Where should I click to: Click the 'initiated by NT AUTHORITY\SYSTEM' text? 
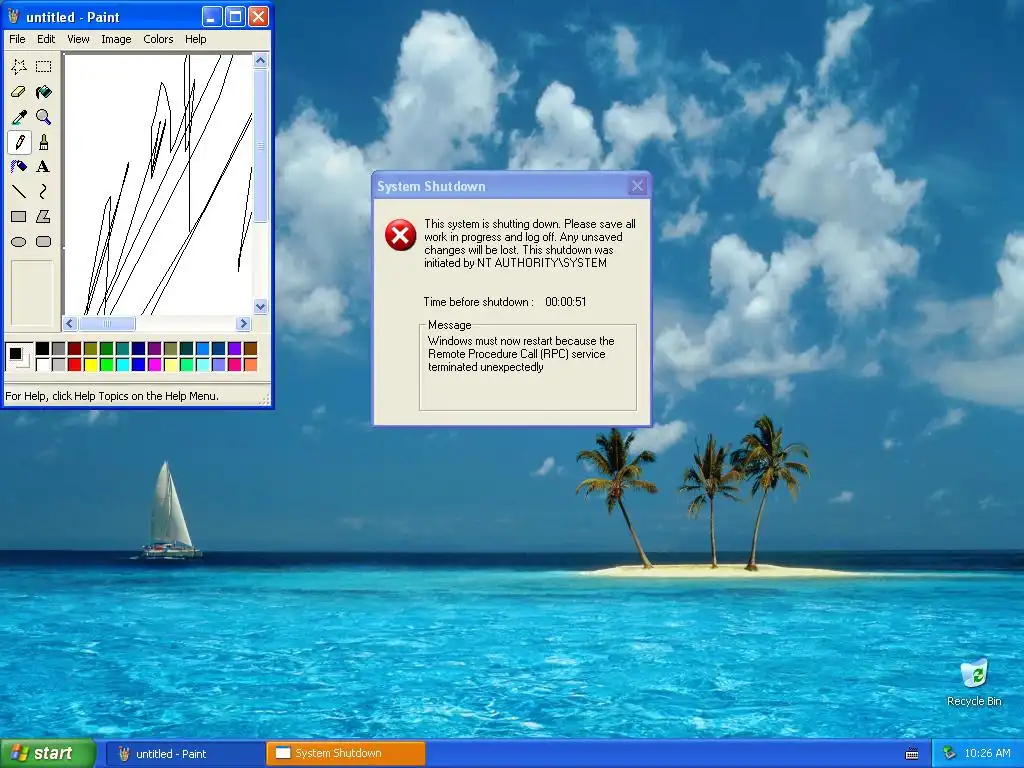(x=515, y=263)
